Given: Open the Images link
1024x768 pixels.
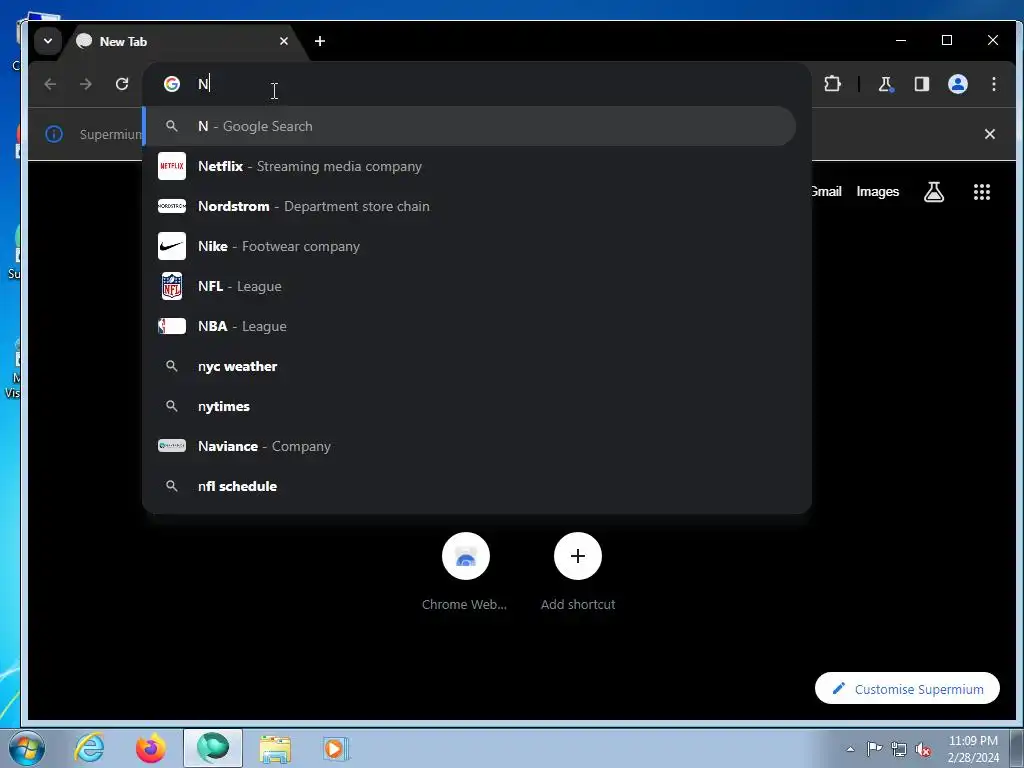Looking at the screenshot, I should [x=877, y=191].
